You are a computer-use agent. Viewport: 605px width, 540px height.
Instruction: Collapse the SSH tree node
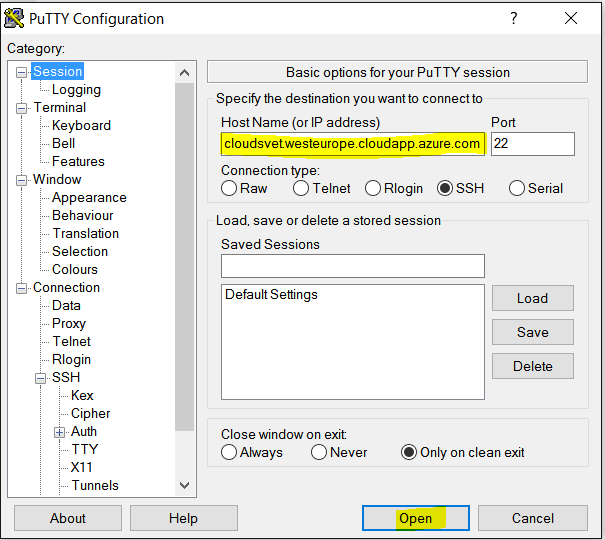pos(40,378)
